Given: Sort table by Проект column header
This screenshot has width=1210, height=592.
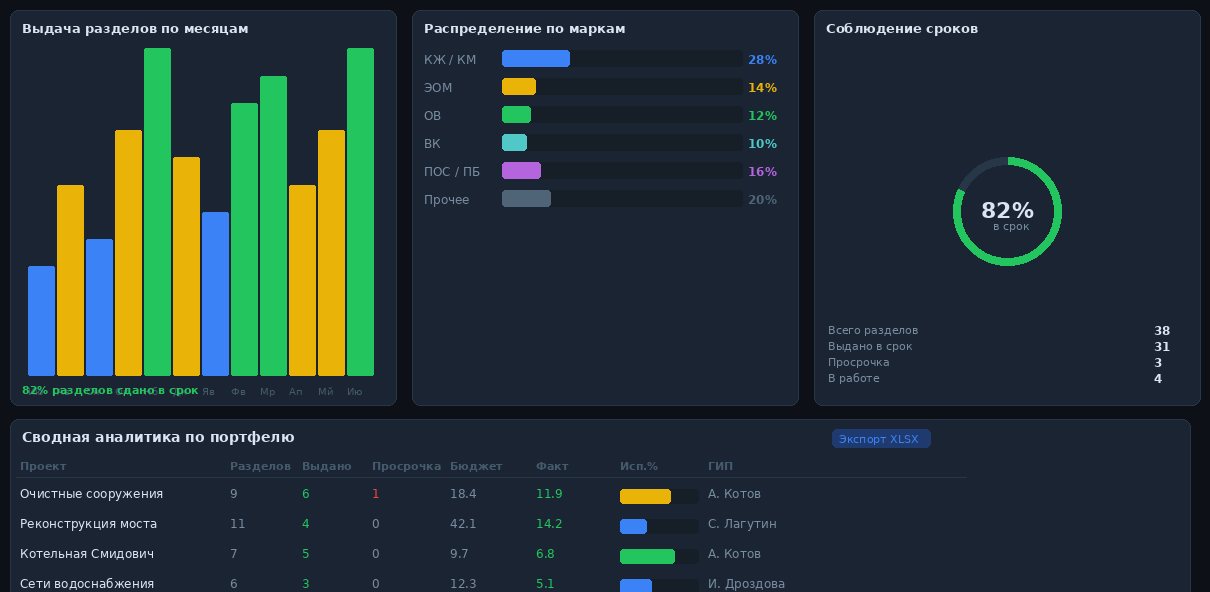Looking at the screenshot, I should pos(43,466).
